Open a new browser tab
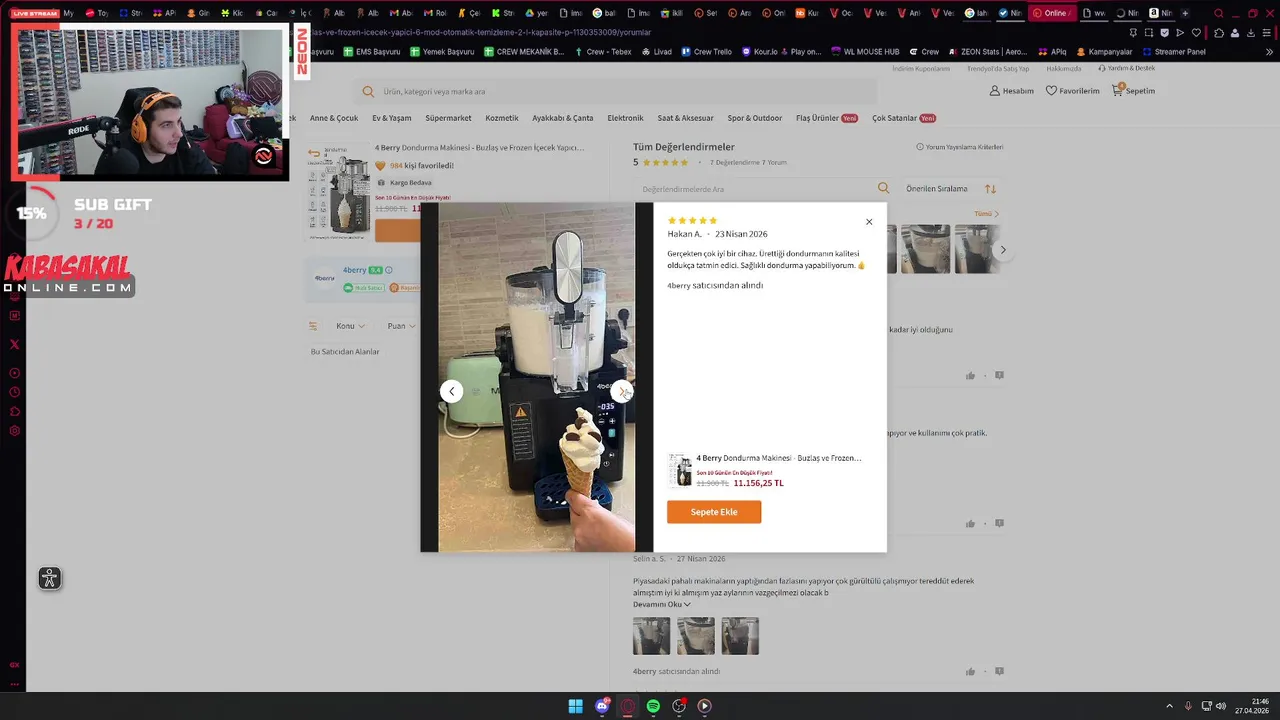This screenshot has height=720, width=1280. pyautogui.click(x=1185, y=13)
